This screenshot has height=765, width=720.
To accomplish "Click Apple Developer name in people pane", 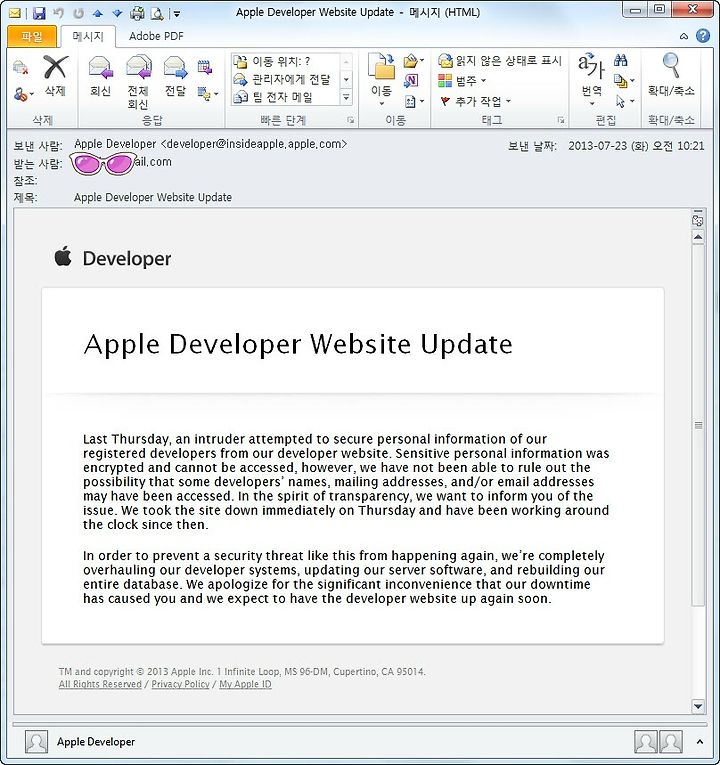I will tap(96, 742).
